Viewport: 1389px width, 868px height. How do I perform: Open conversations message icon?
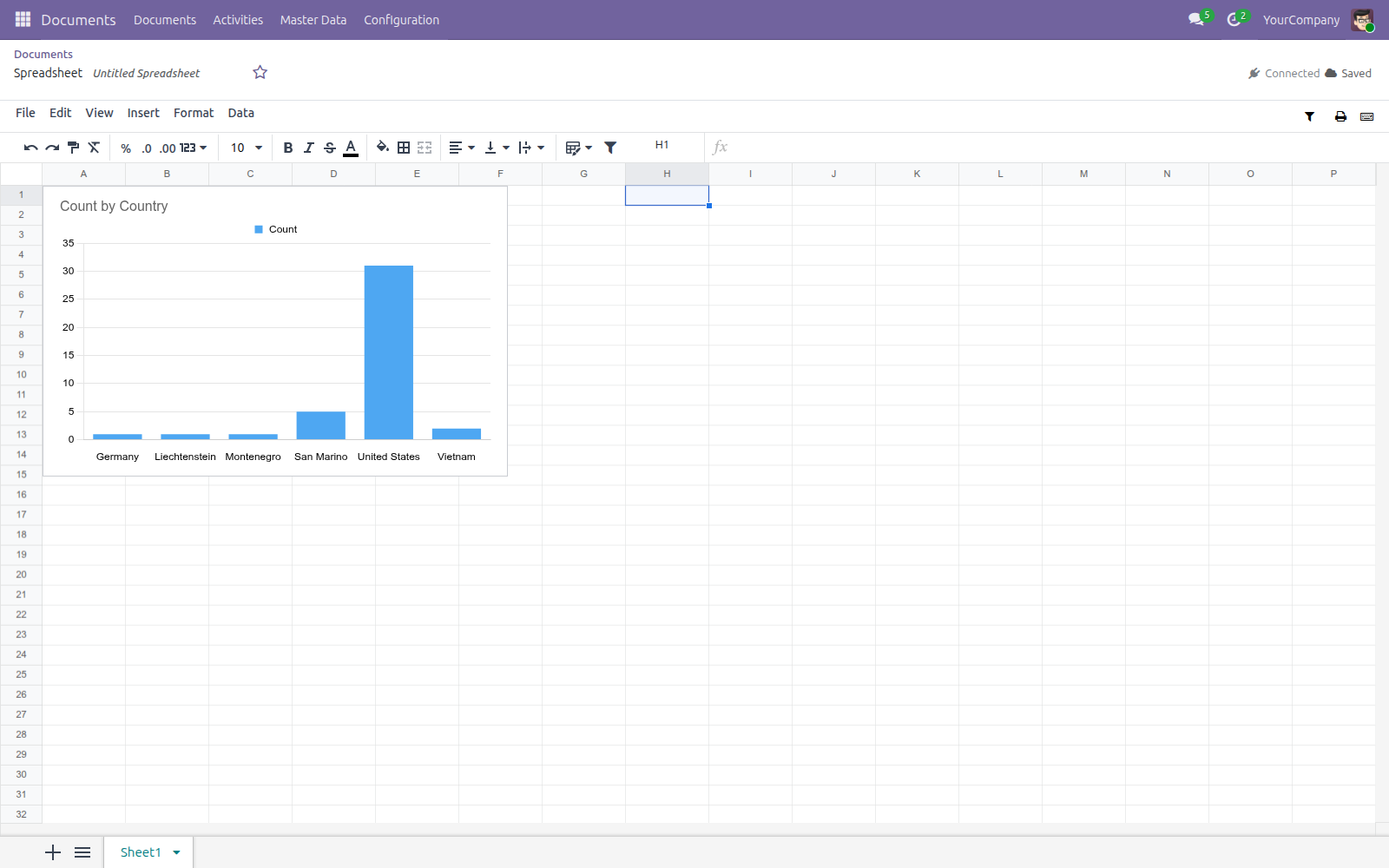(1197, 19)
